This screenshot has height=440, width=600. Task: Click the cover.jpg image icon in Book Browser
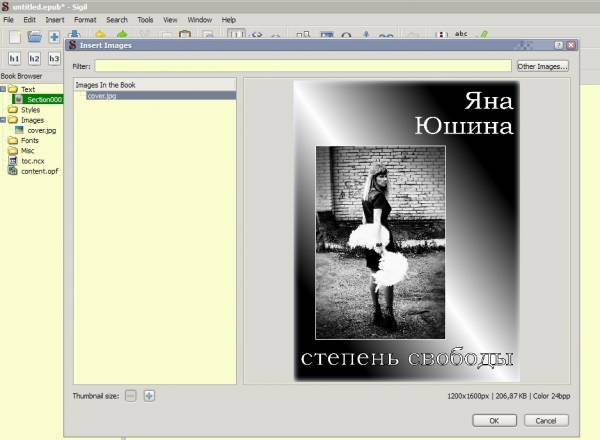click(x=19, y=130)
